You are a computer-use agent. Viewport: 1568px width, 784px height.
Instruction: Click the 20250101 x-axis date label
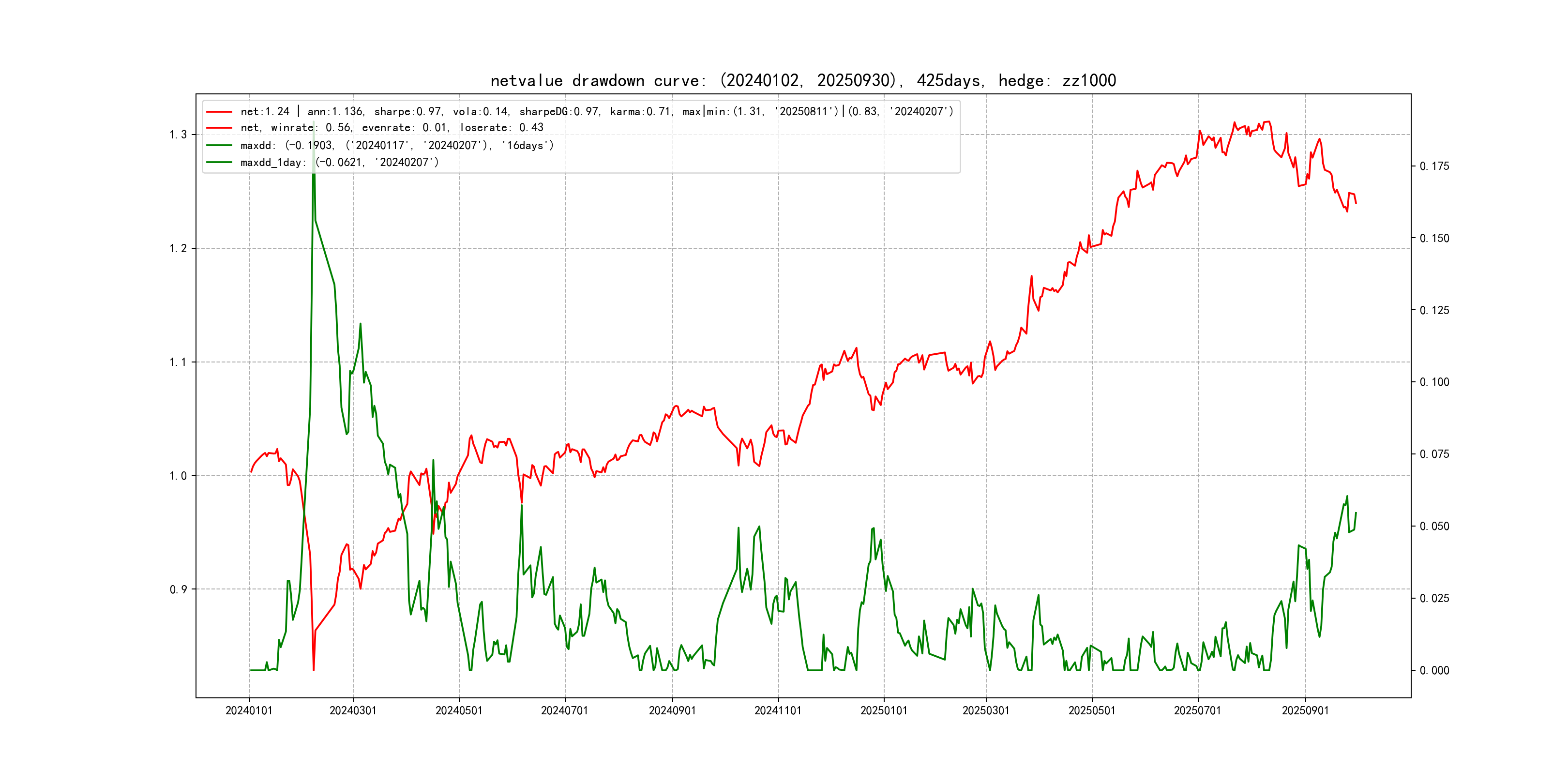pos(884,710)
